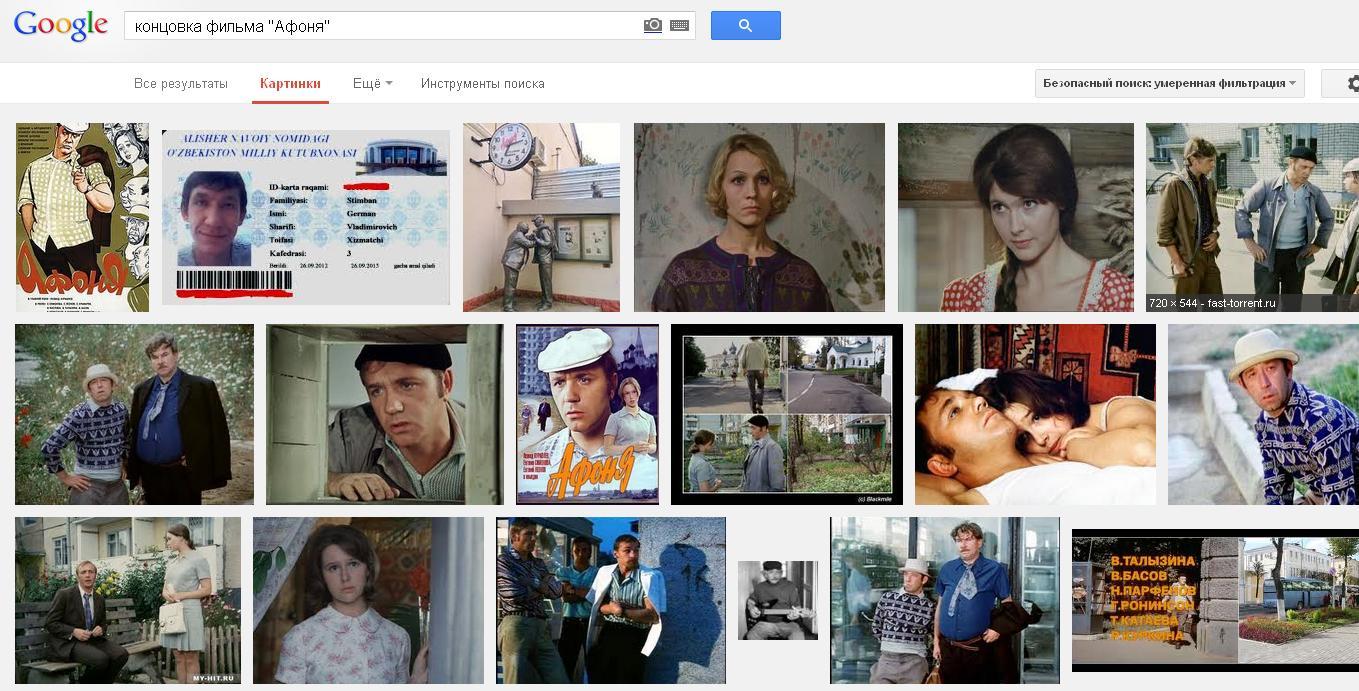
Task: Expand the "Ещё" menu
Action: (372, 84)
